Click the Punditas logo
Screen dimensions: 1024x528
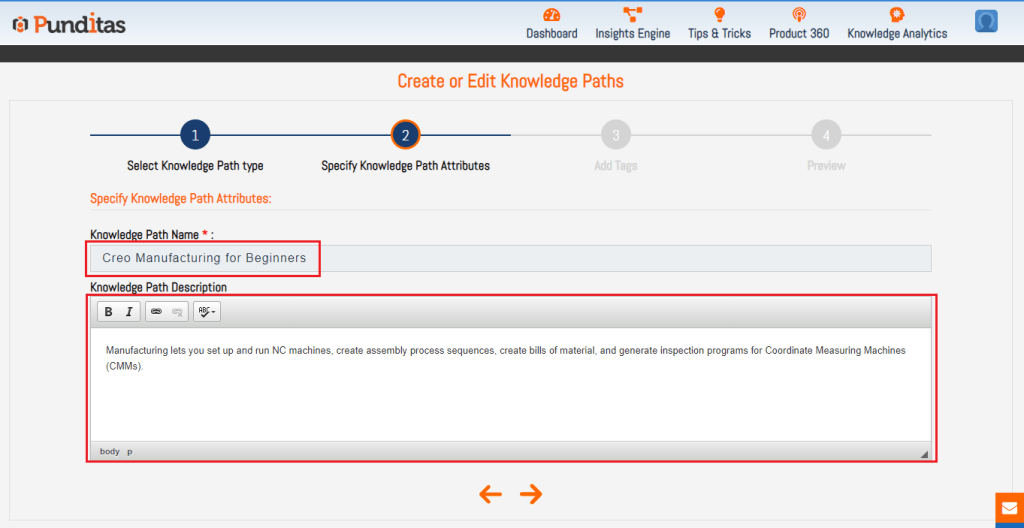(x=69, y=24)
